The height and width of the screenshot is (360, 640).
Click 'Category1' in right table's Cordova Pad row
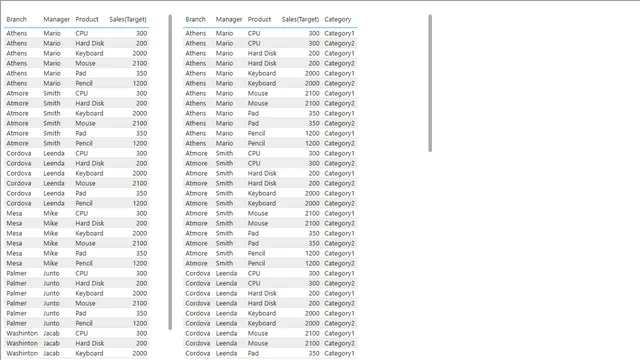tap(339, 353)
